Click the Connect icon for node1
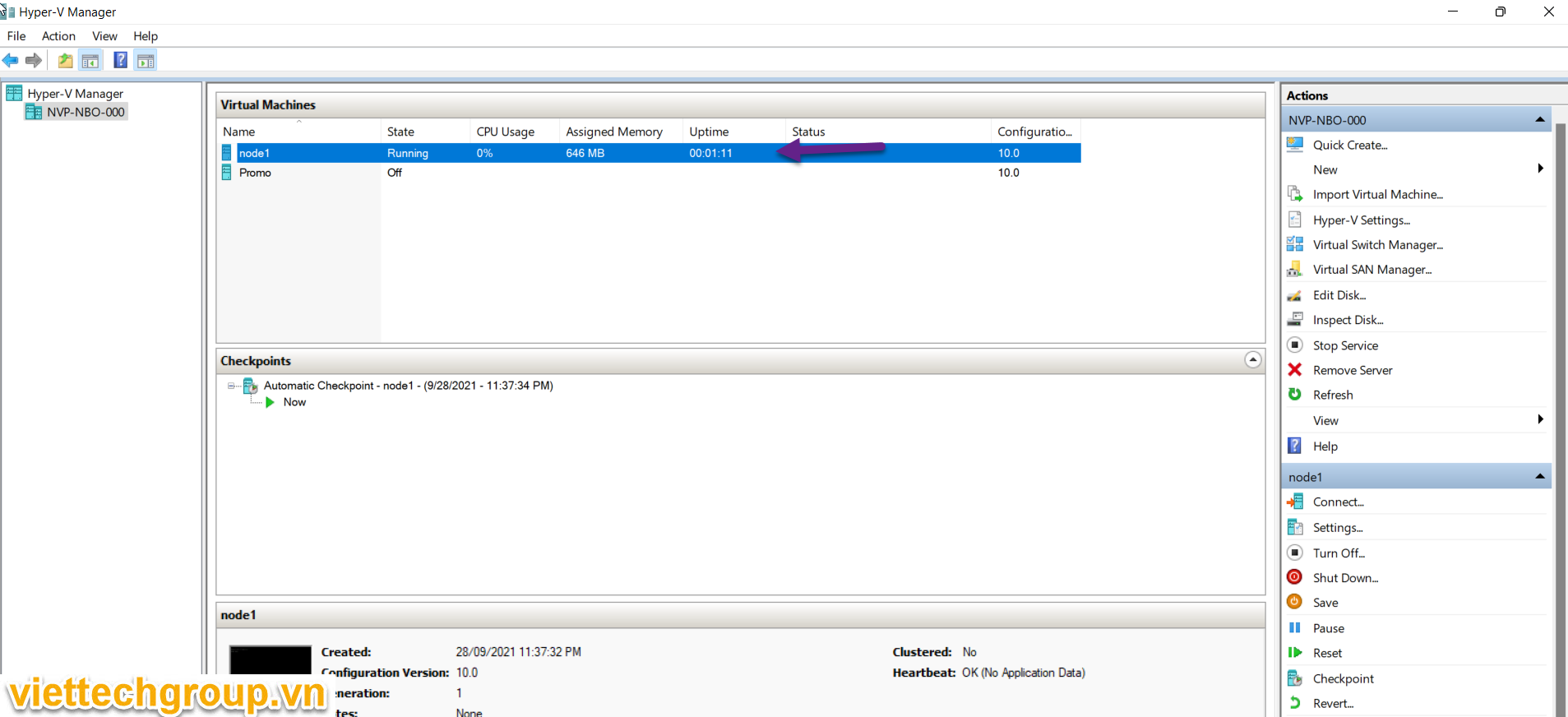This screenshot has width=1568, height=717. [1295, 502]
